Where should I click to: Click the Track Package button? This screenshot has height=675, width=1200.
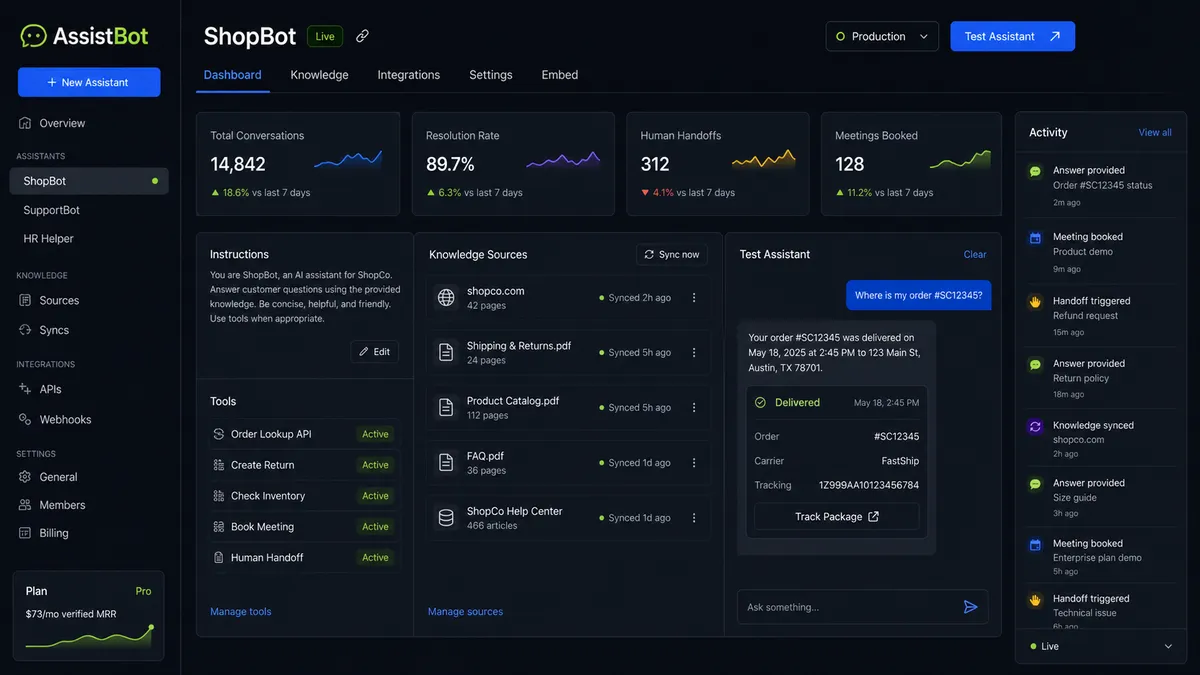(836, 517)
